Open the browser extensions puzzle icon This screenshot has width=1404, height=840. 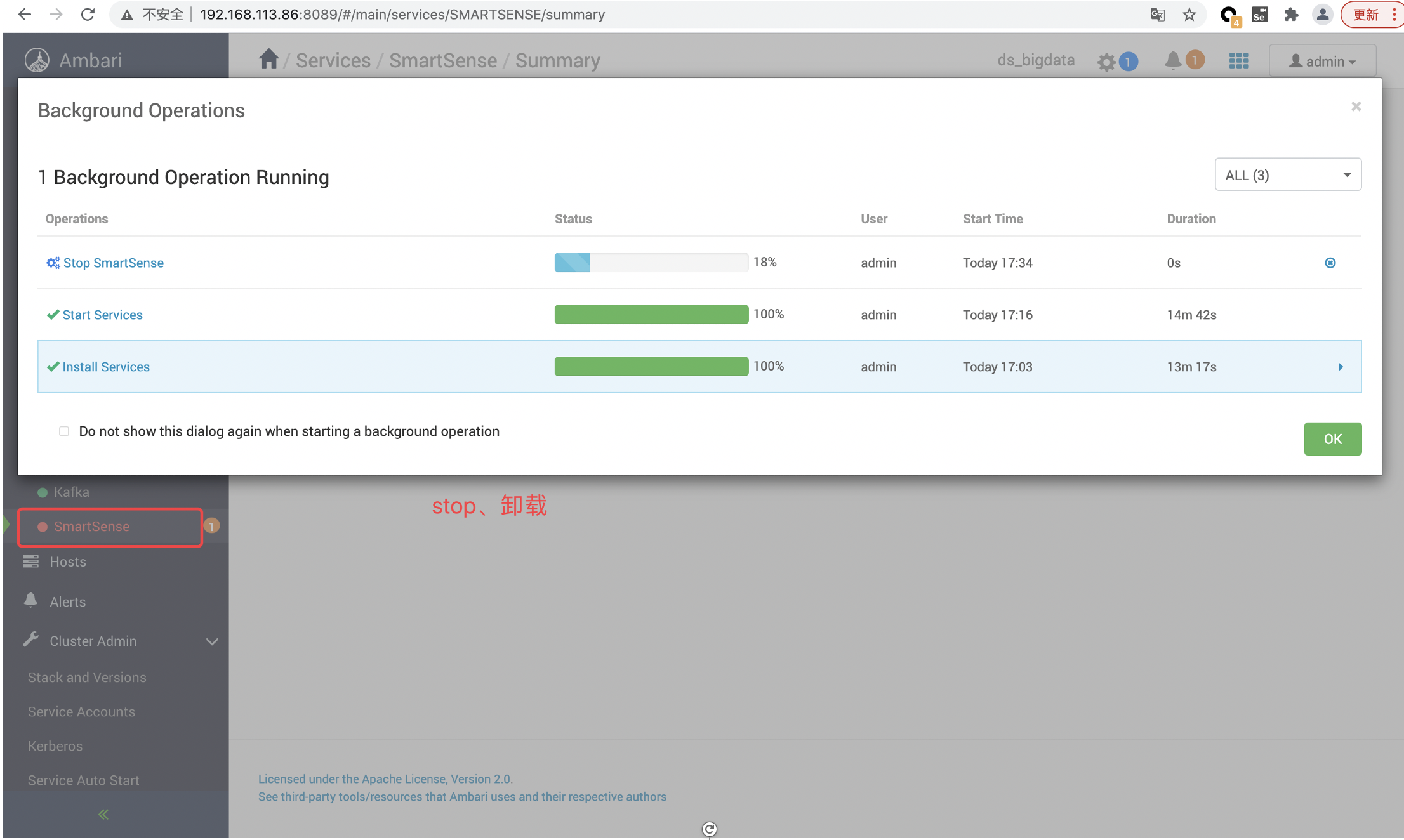1291,15
